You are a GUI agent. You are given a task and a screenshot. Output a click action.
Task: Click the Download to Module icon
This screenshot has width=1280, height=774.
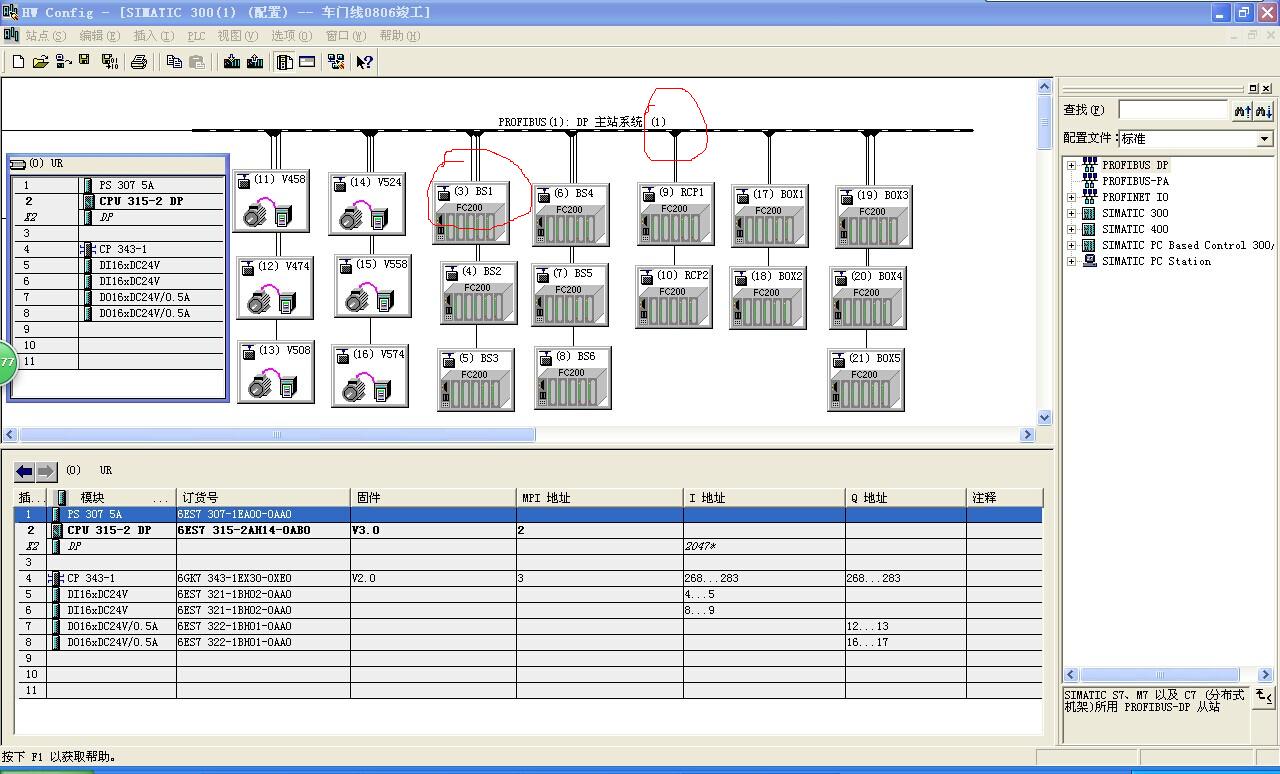pos(232,62)
